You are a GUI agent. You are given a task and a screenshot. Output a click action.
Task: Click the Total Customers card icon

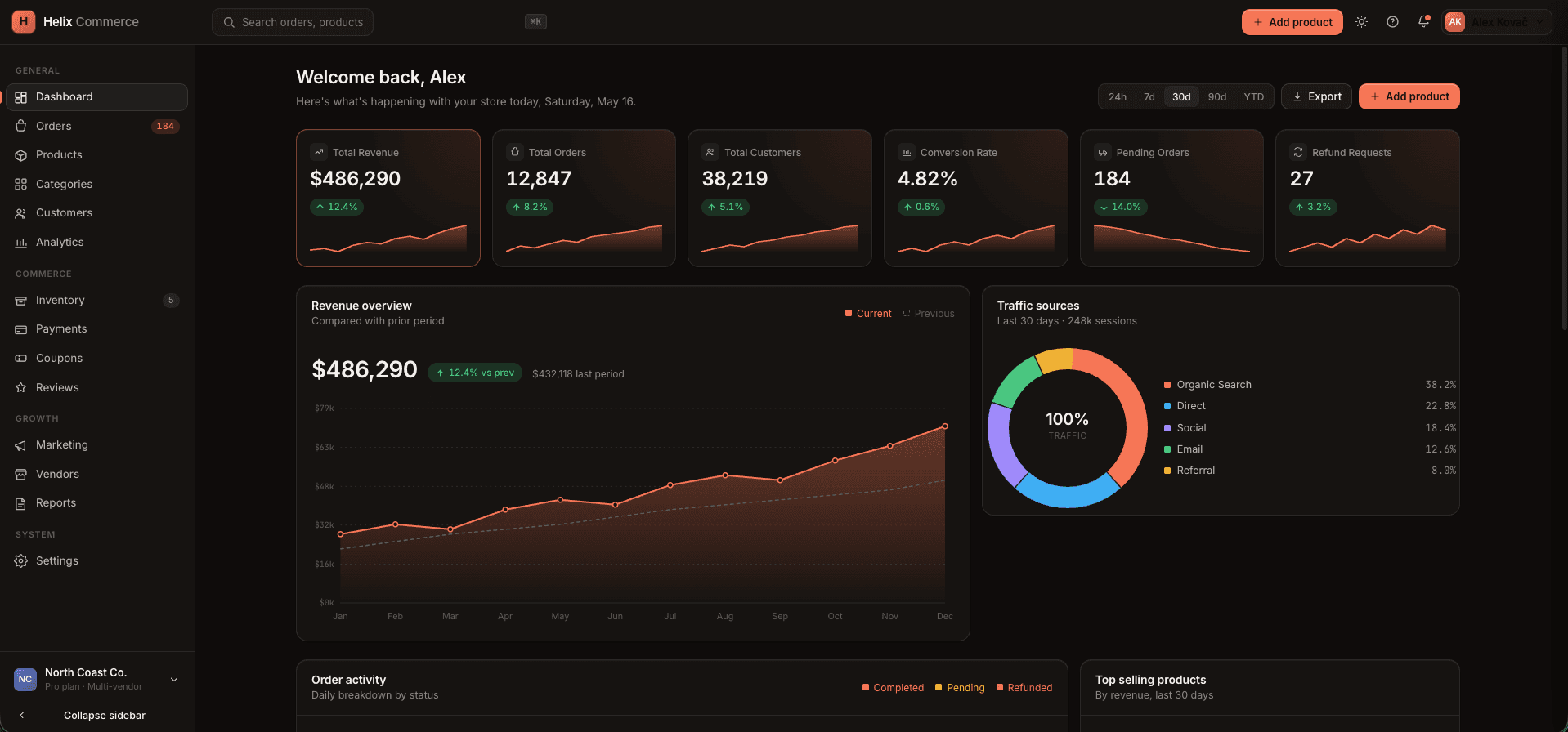[x=710, y=152]
